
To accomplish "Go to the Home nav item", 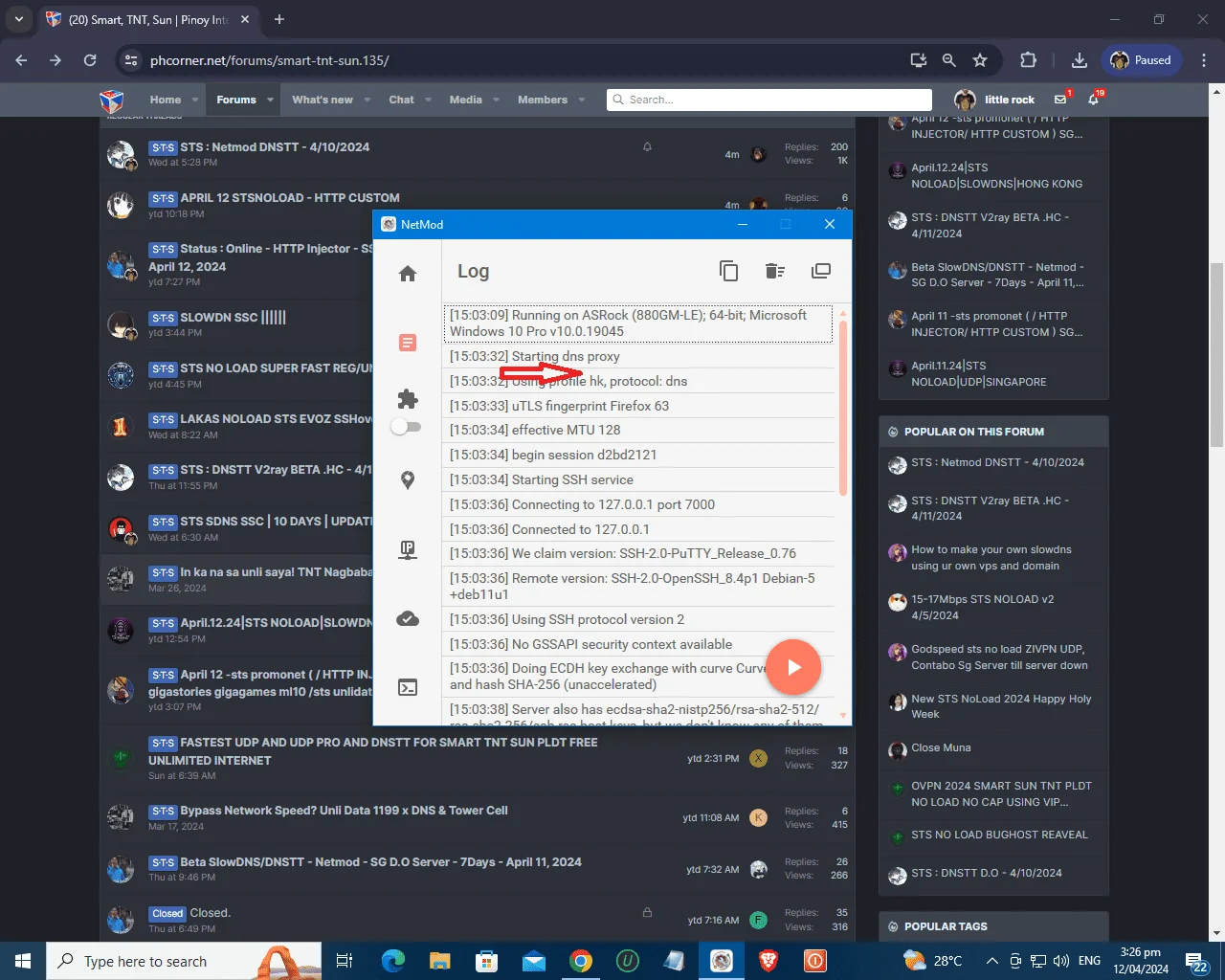I will (166, 100).
